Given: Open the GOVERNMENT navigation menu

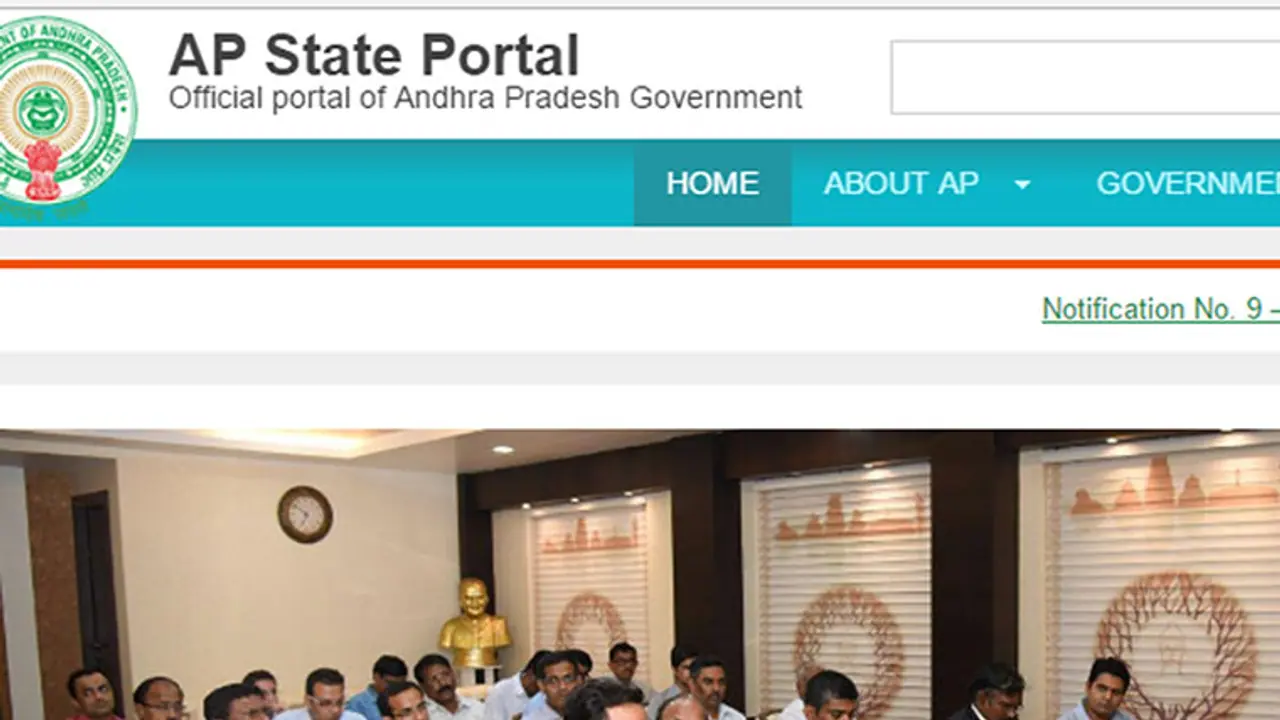Looking at the screenshot, I should (x=1188, y=183).
